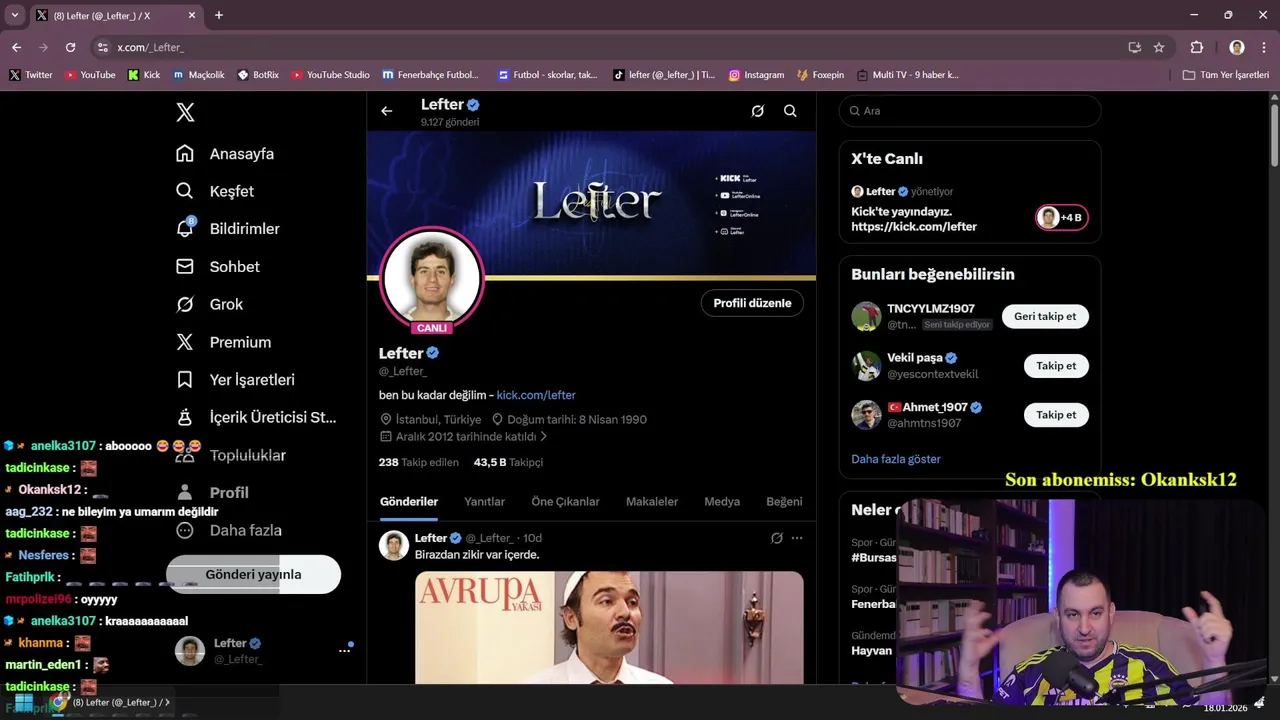Open the kick.com/lefter bio link
Viewport: 1280px width, 720px height.
(536, 395)
